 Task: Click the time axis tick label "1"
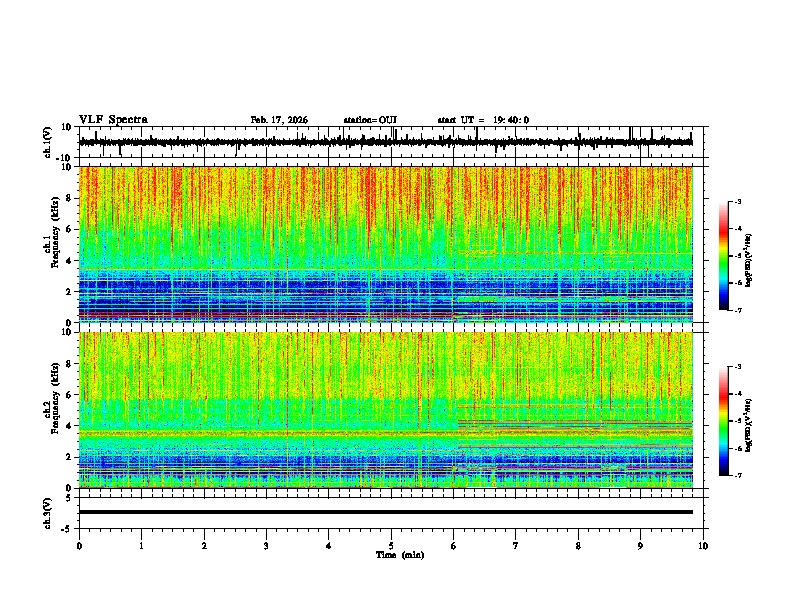141,546
